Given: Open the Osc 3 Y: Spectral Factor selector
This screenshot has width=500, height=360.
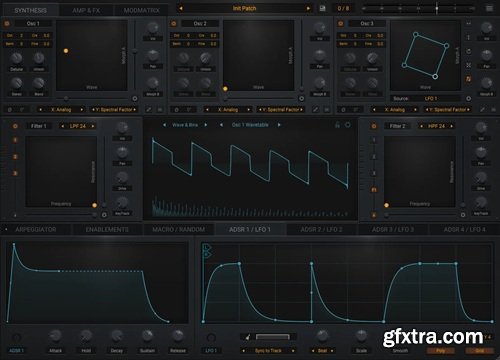Looking at the screenshot, I should click(448, 109).
